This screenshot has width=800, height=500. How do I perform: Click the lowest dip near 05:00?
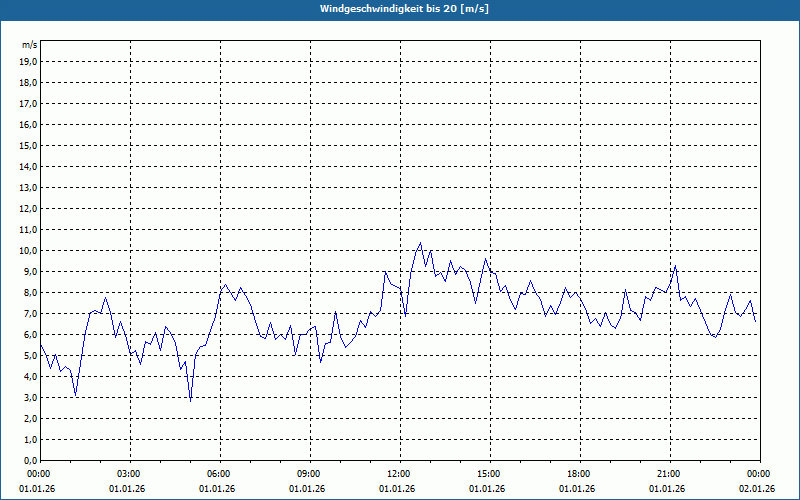pyautogui.click(x=191, y=401)
